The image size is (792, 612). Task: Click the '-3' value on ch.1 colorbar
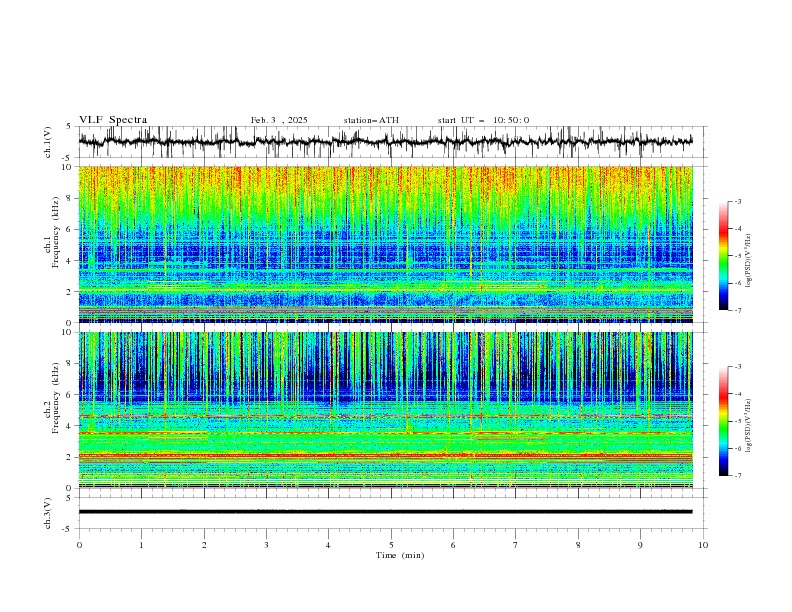(x=737, y=201)
